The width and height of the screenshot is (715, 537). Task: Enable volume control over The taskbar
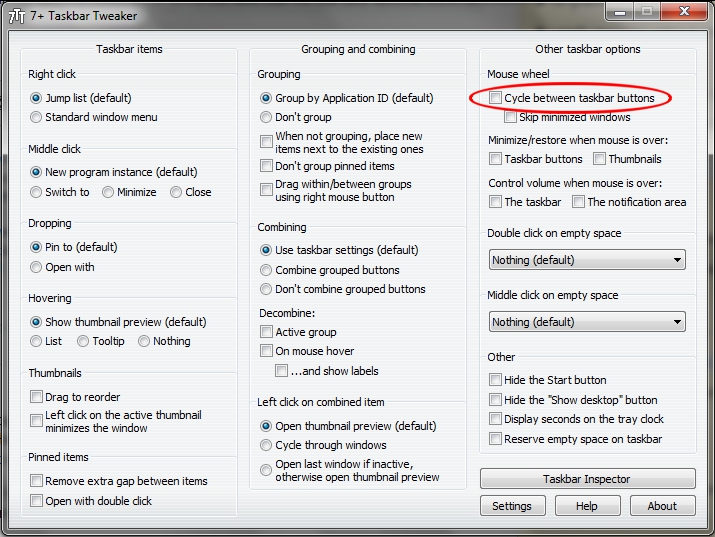(495, 201)
